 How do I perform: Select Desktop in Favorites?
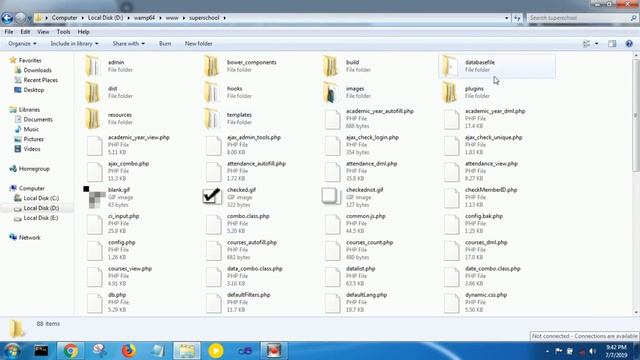pos(33,90)
